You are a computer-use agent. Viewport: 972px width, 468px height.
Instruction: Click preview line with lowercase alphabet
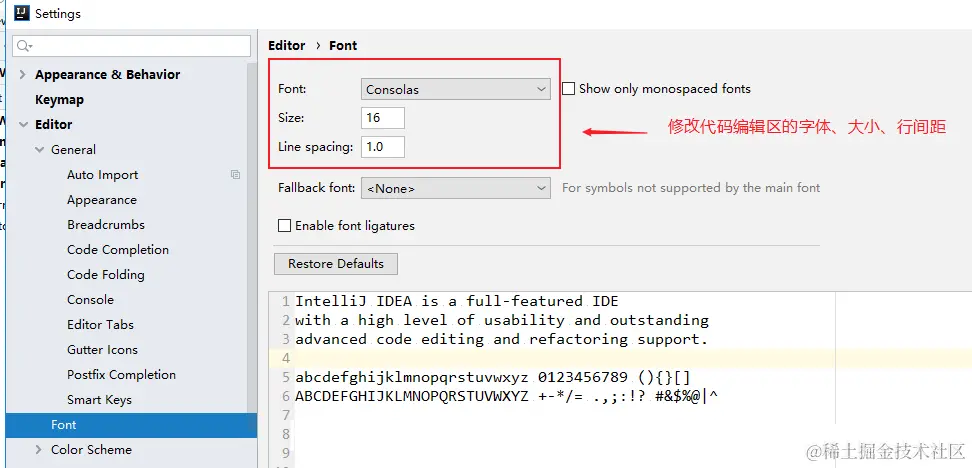pos(493,377)
